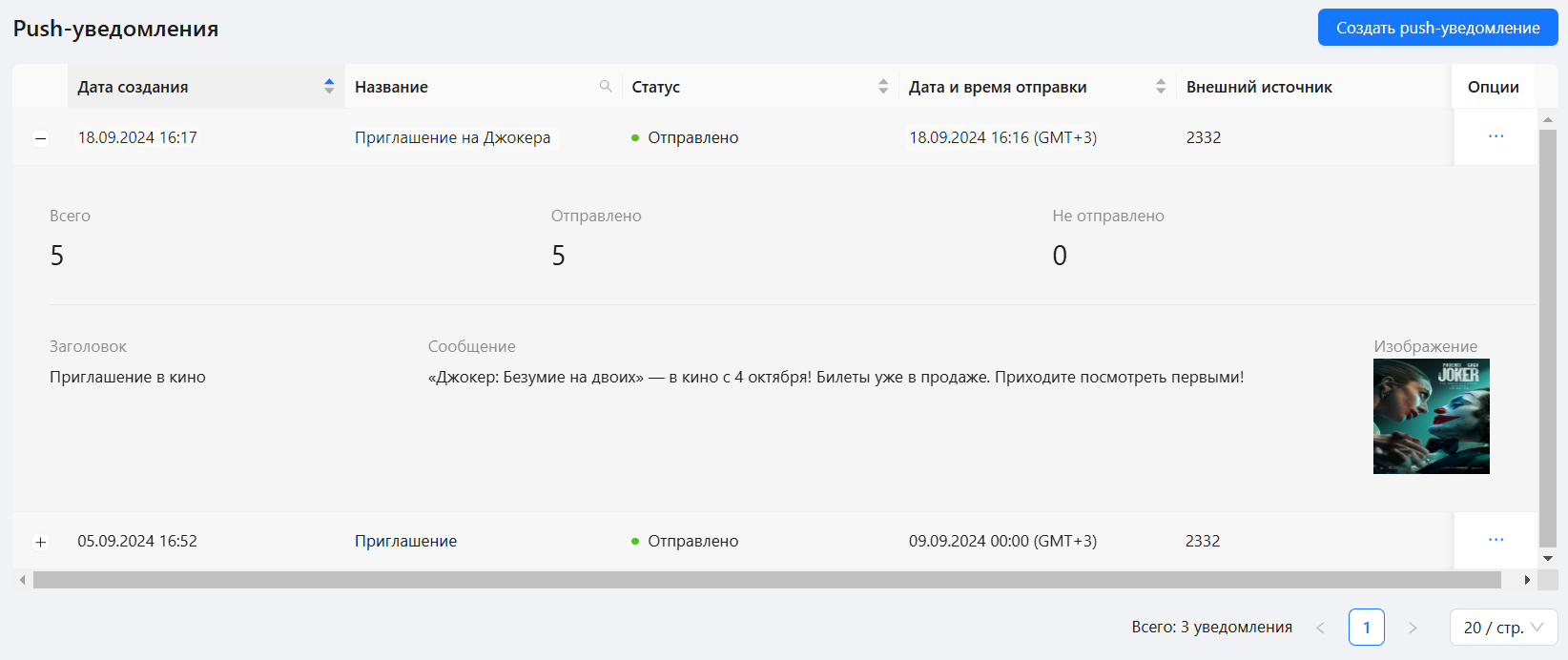Open the Joker poster image thumbnail
This screenshot has width=1568, height=660.
tap(1431, 417)
